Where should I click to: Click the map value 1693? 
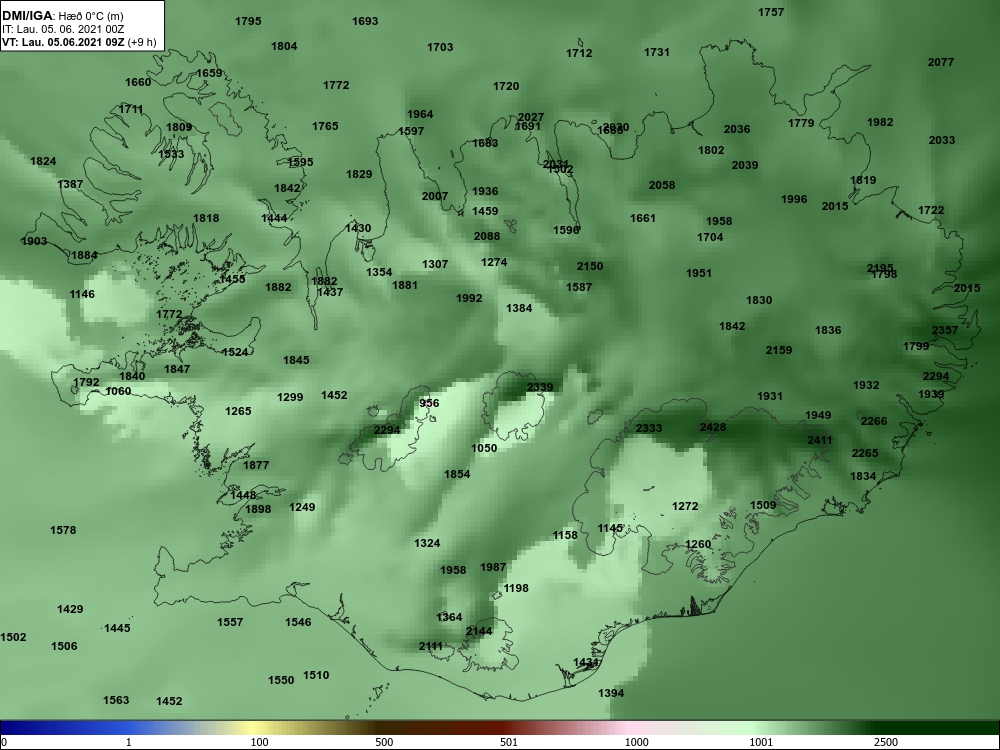(x=365, y=21)
